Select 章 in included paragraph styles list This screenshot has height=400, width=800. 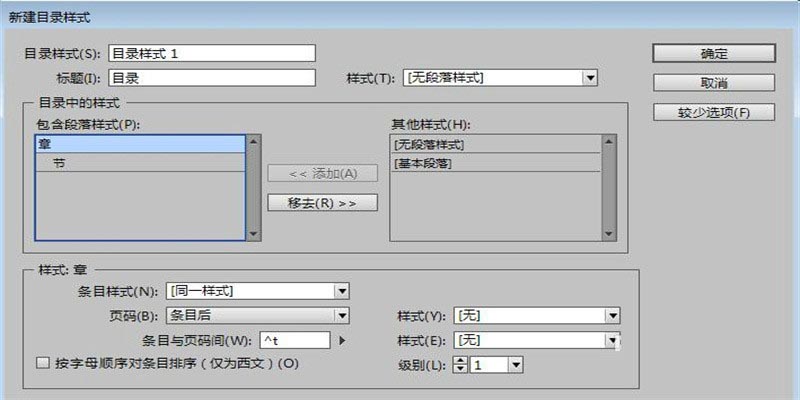coord(140,144)
